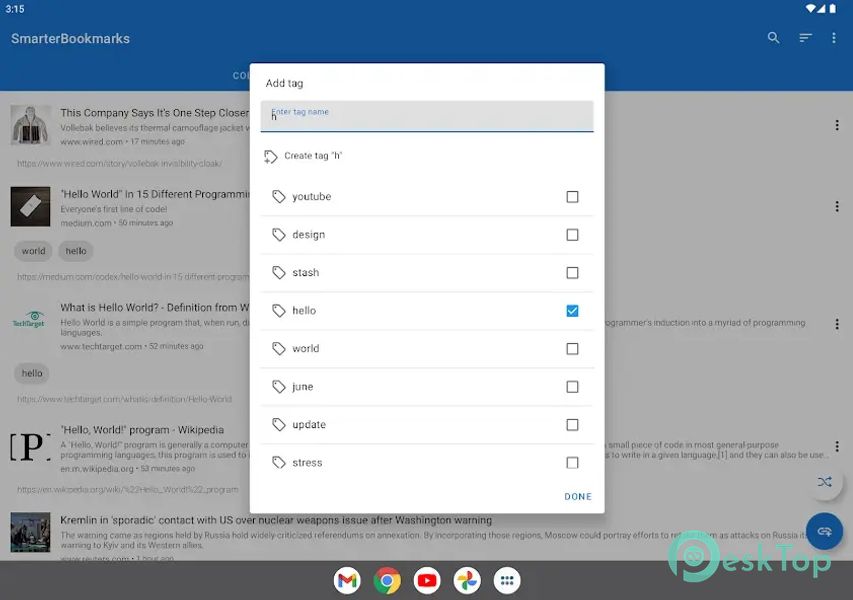
Task: Open the Medium Hello World thumbnail
Action: (x=30, y=207)
